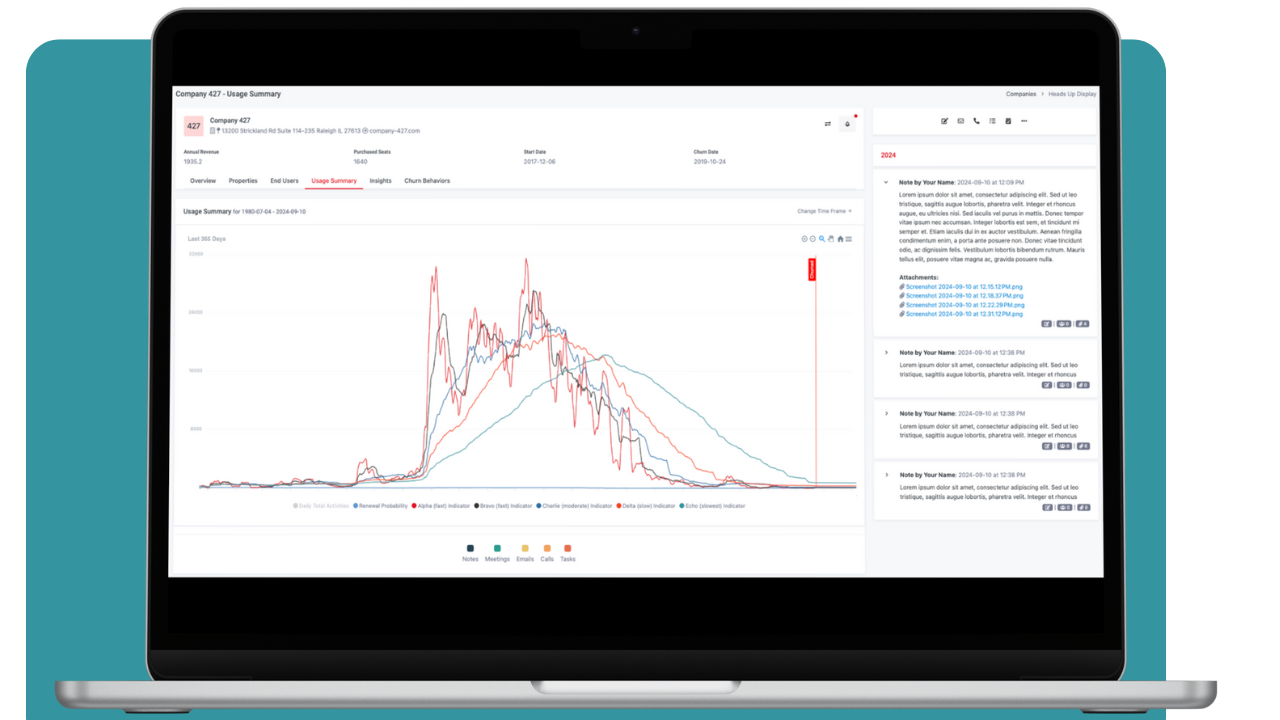This screenshot has width=1280, height=720.
Task: Click the Start Date value 2017-12-06
Action: coord(541,161)
